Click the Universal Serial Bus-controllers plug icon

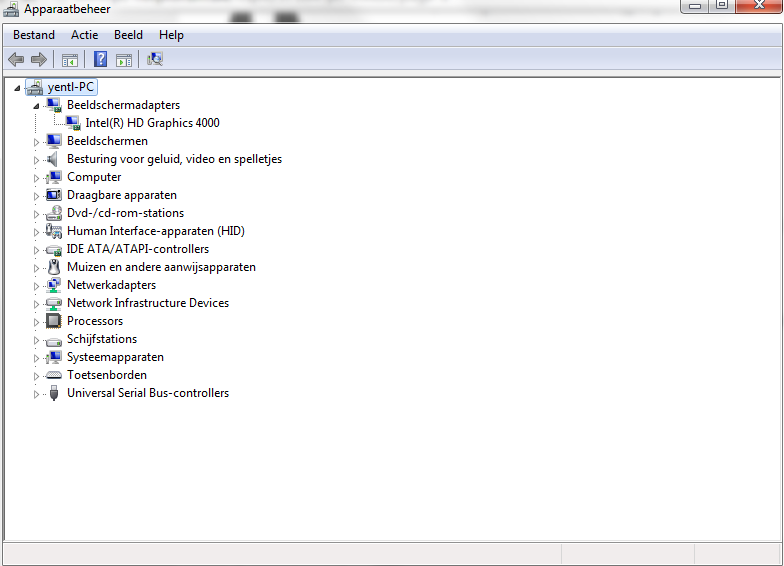54,393
